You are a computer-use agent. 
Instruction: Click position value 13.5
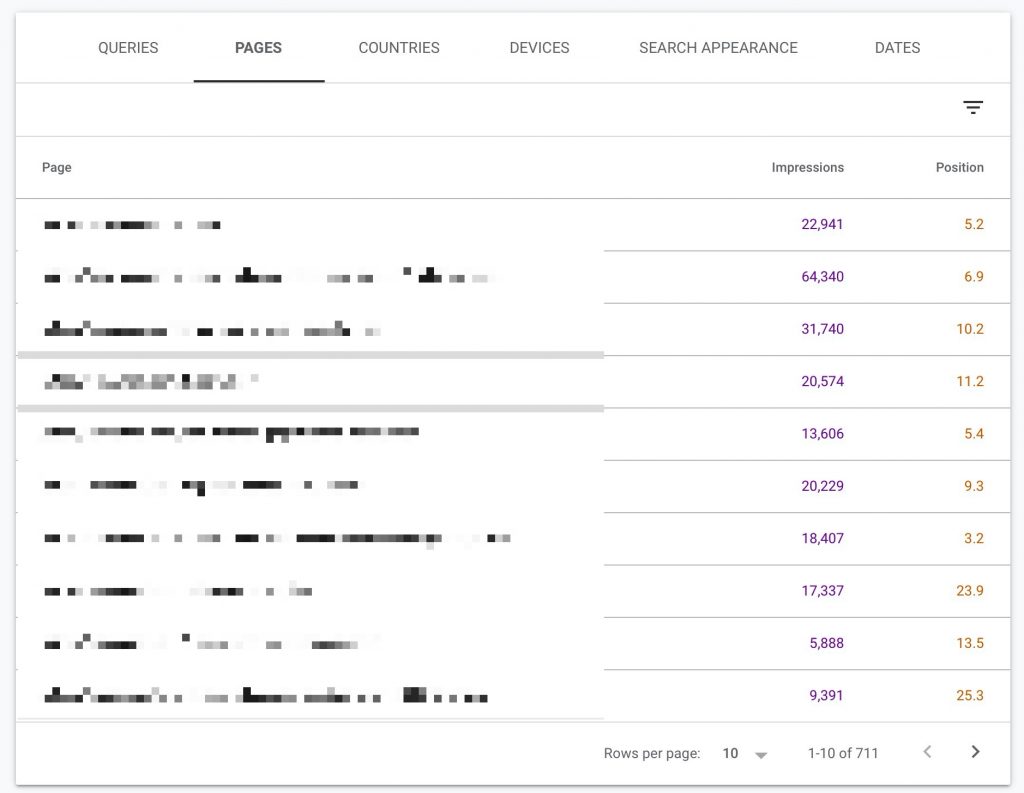[x=970, y=643]
